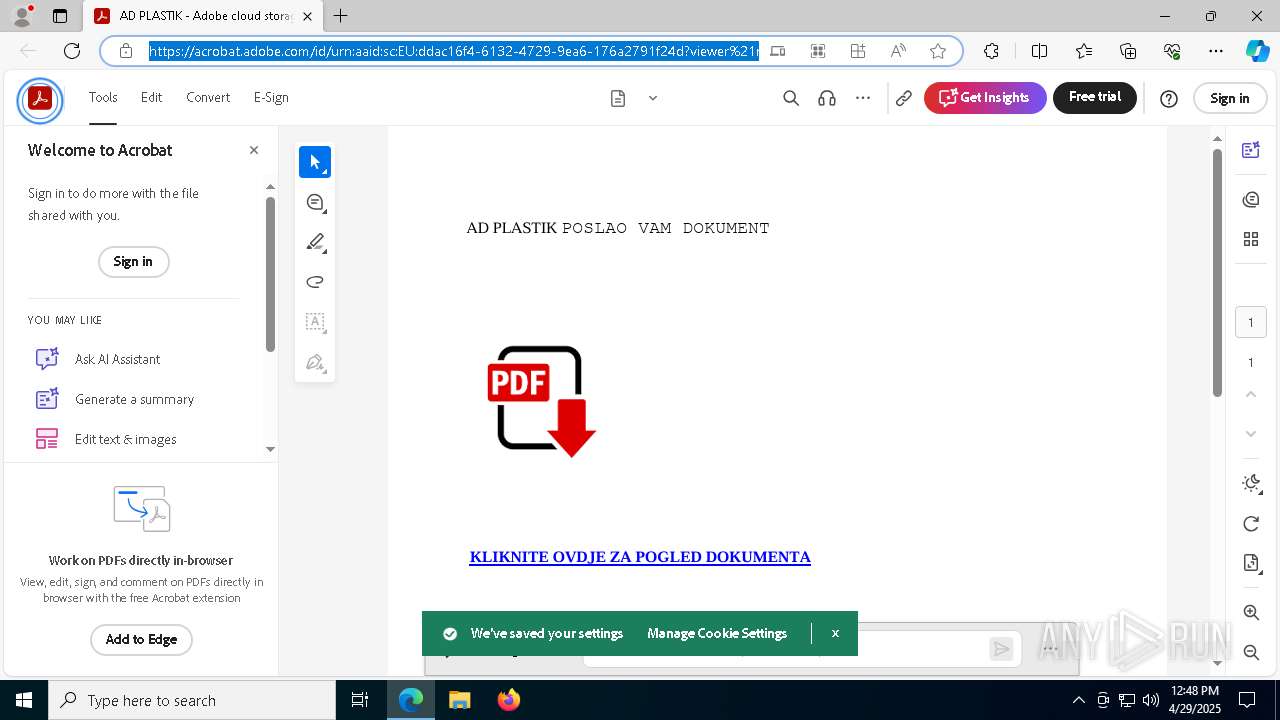Select the arrow selection tool
This screenshot has height=720, width=1280.
(315, 162)
